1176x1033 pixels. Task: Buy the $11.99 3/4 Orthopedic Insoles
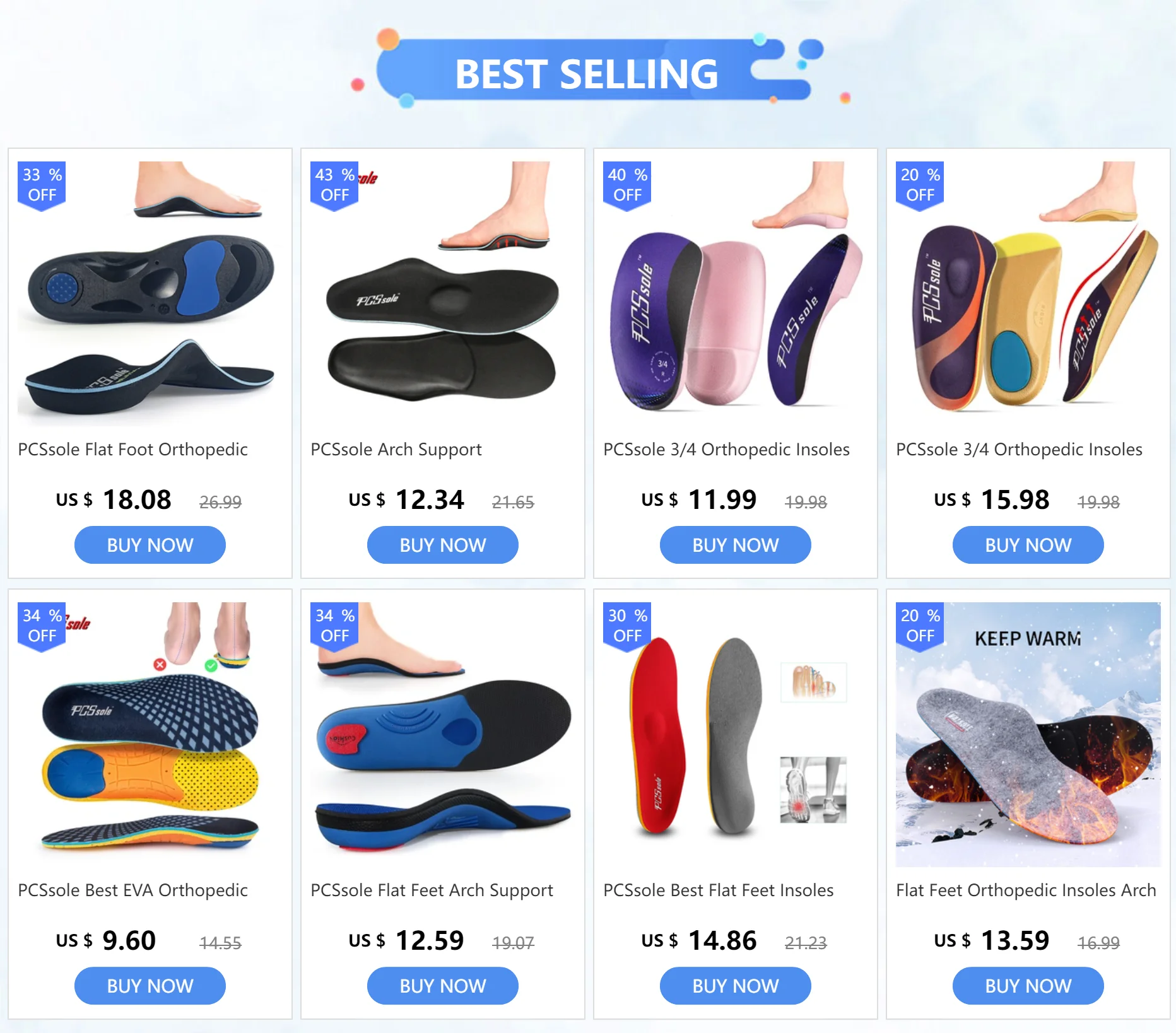(736, 545)
